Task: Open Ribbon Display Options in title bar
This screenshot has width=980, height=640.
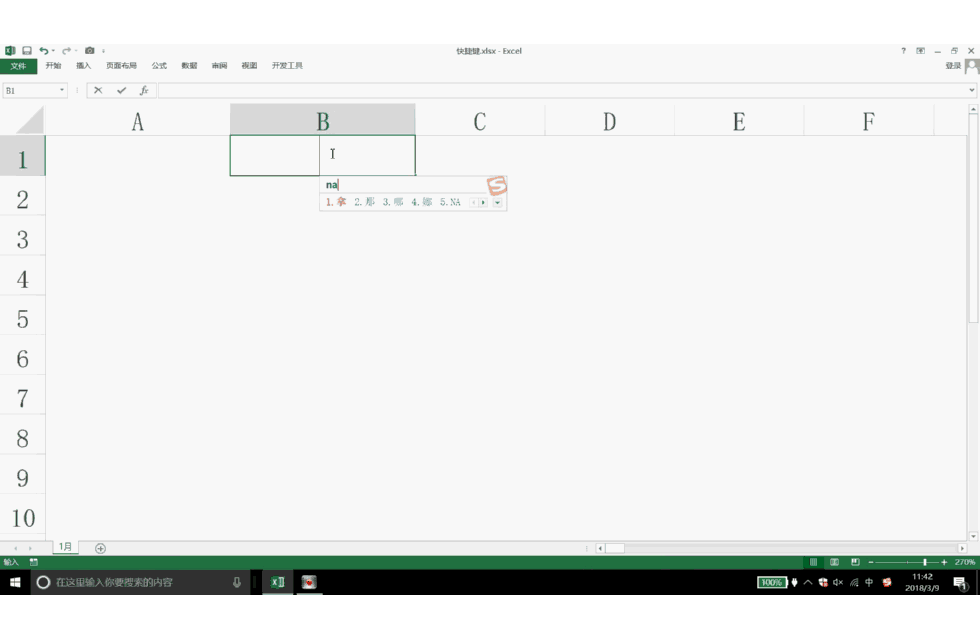Action: 921,51
